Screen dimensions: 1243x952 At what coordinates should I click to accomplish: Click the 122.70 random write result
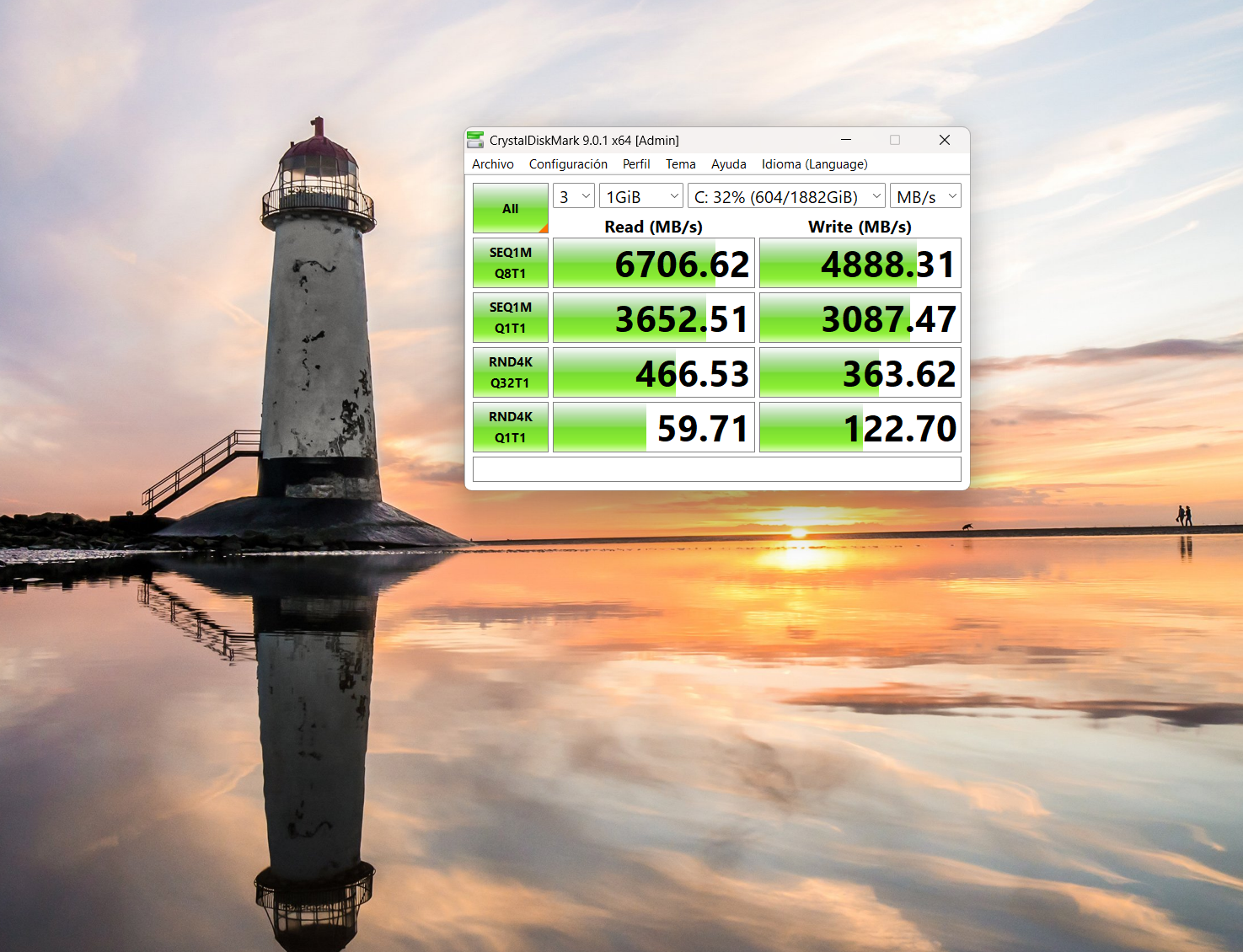point(860,428)
